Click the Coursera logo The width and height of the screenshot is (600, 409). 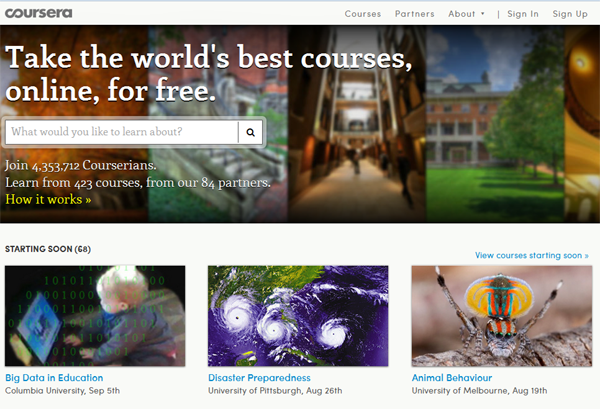[38, 13]
